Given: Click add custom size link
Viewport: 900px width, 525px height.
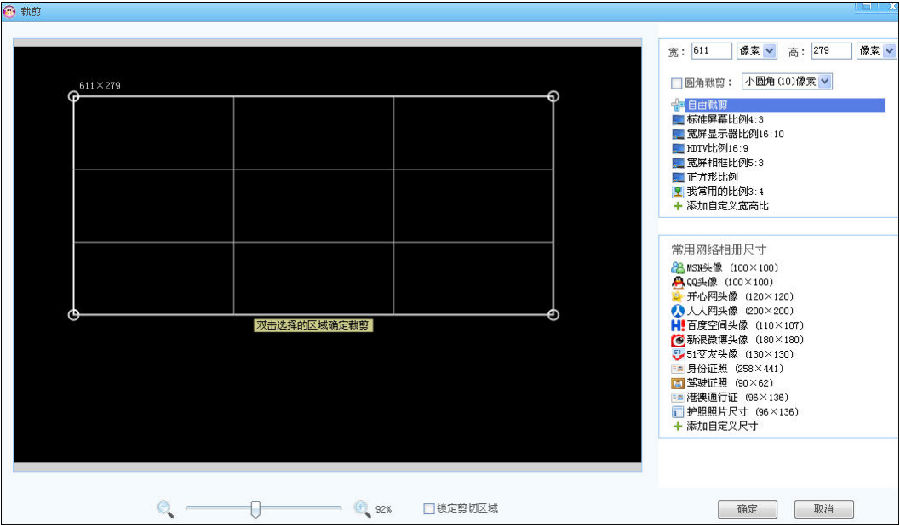Looking at the screenshot, I should (x=722, y=426).
